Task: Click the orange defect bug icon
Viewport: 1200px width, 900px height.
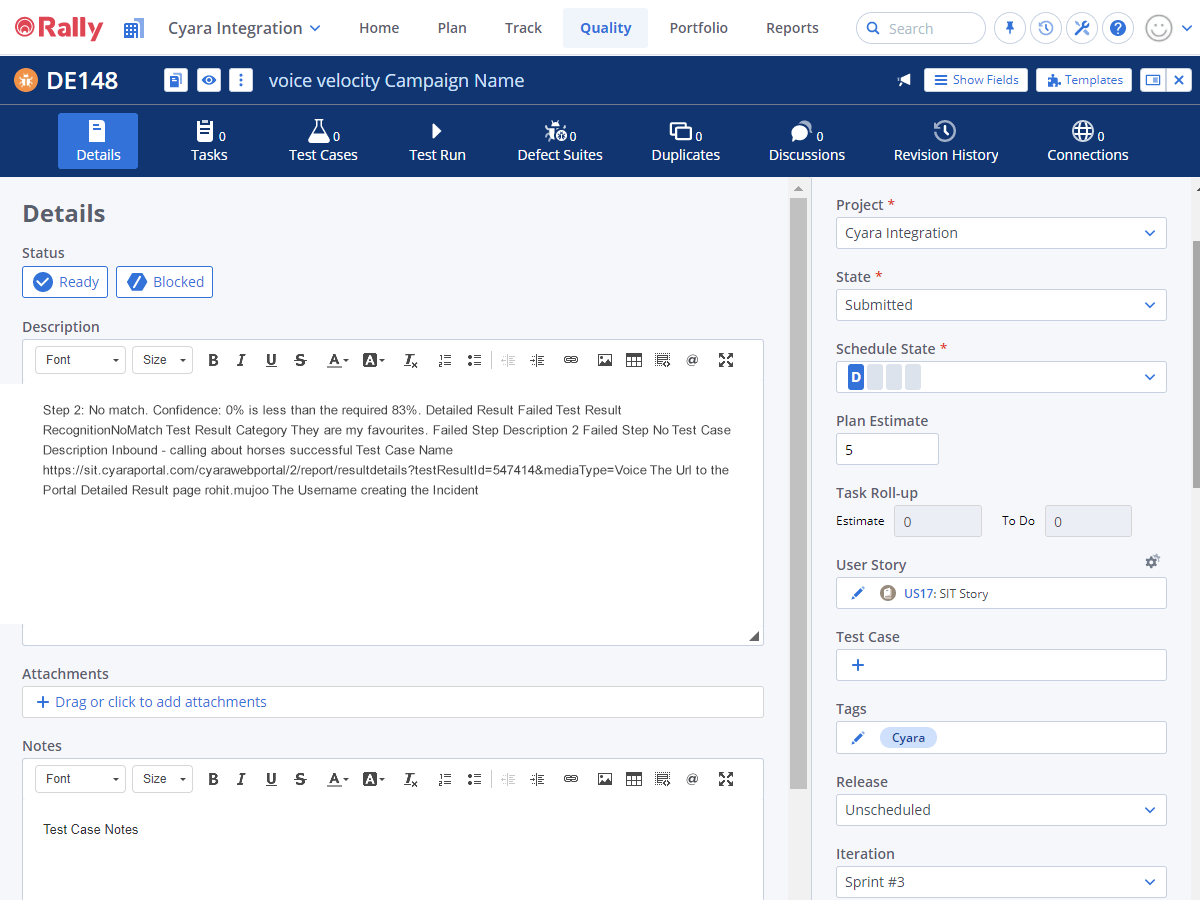Action: point(26,81)
